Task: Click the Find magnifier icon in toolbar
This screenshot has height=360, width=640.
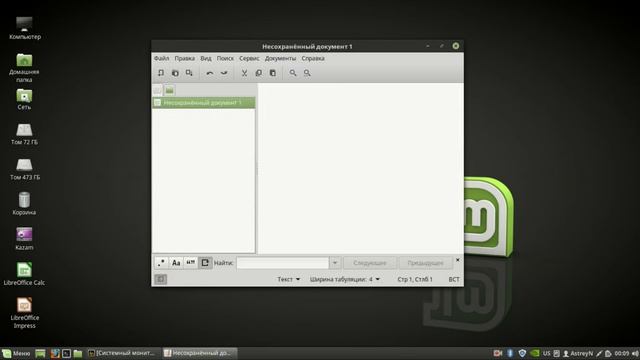Action: pyautogui.click(x=293, y=73)
